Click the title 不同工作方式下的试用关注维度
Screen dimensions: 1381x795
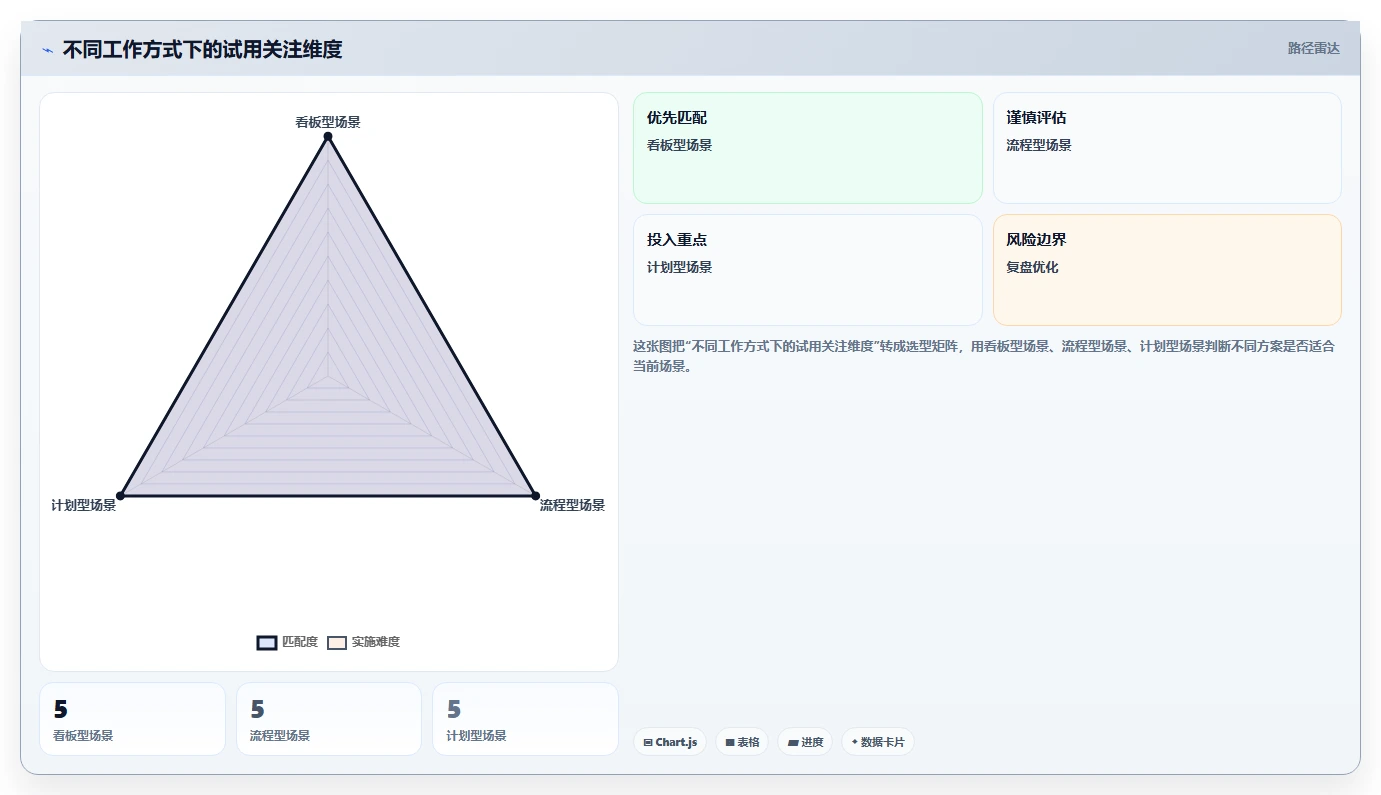[x=202, y=50]
